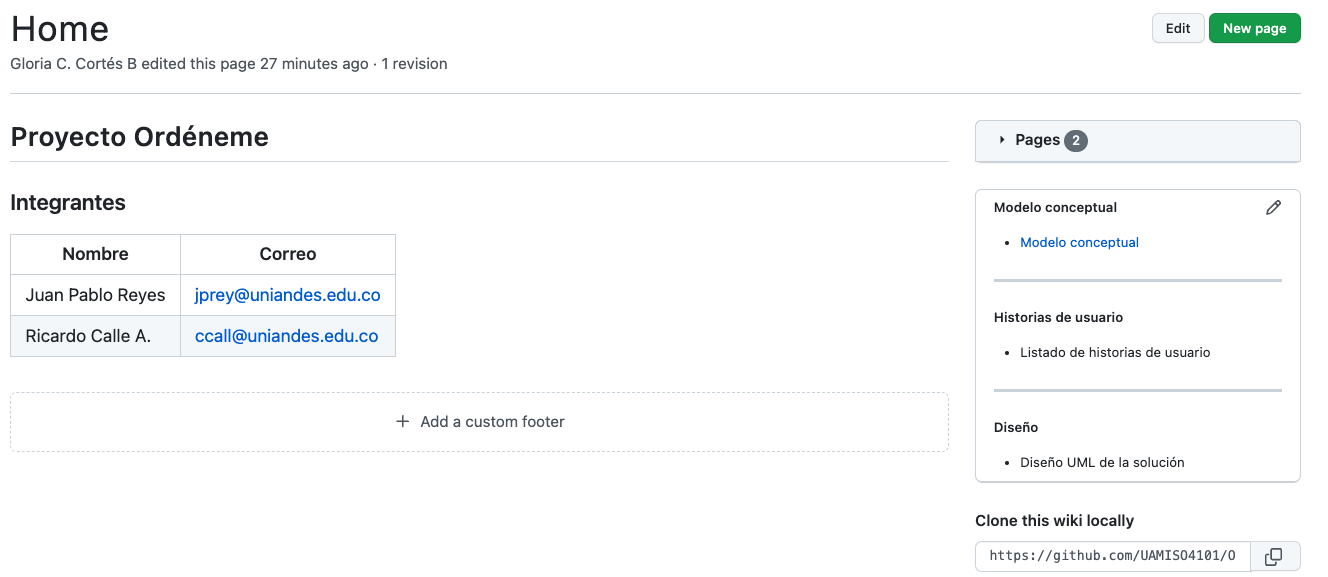Click the Juan Pablo Reyes table cell

[96, 295]
